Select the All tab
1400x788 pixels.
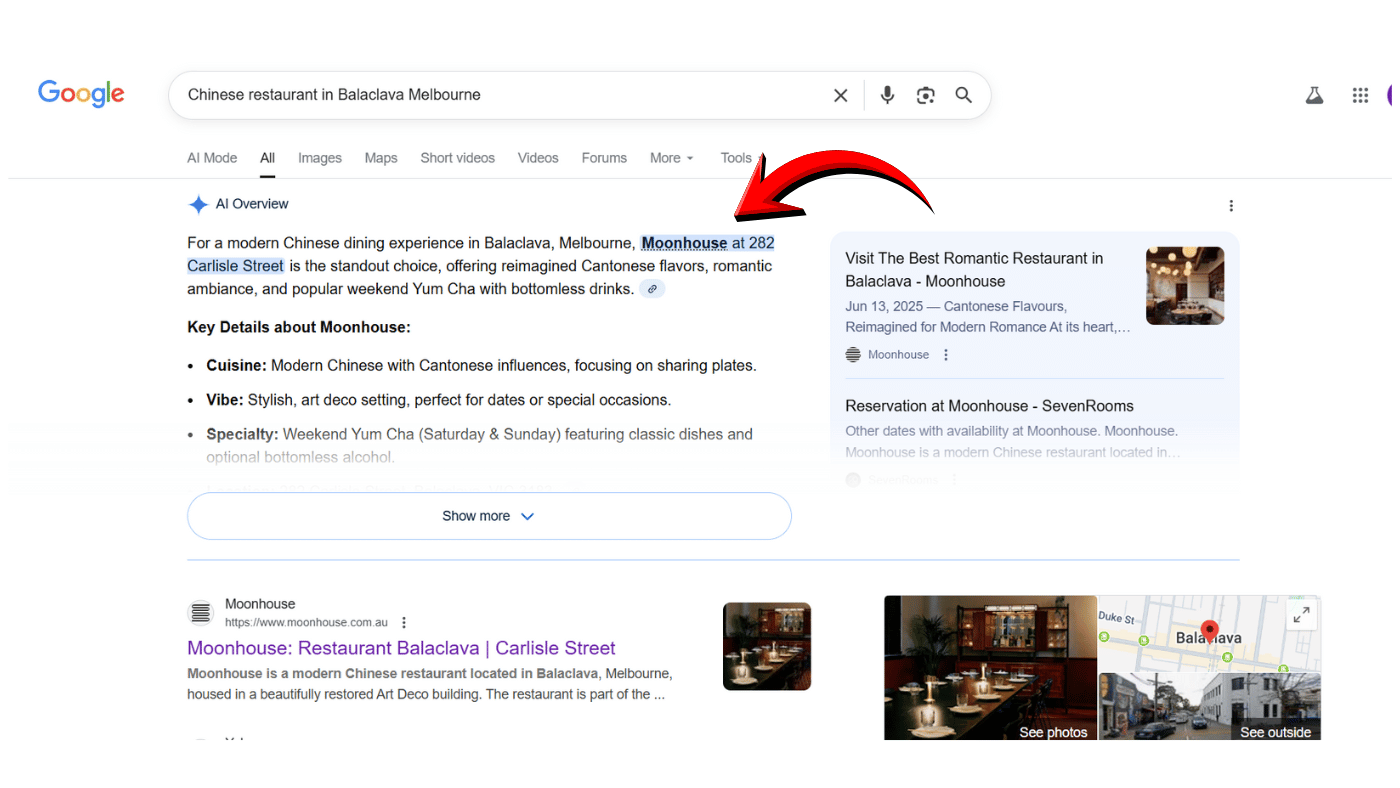coord(268,158)
